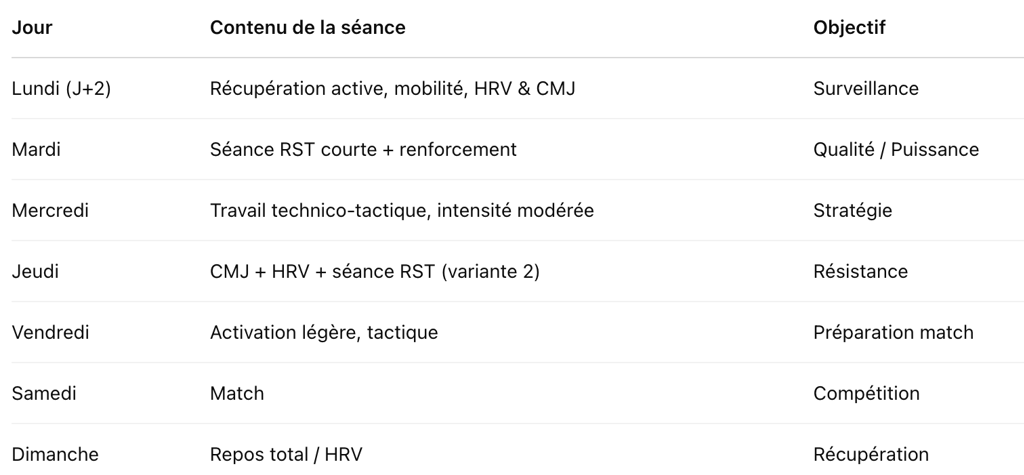Click the 'Jour' column header
Image resolution: width=1024 pixels, height=475 pixels.
(32, 28)
